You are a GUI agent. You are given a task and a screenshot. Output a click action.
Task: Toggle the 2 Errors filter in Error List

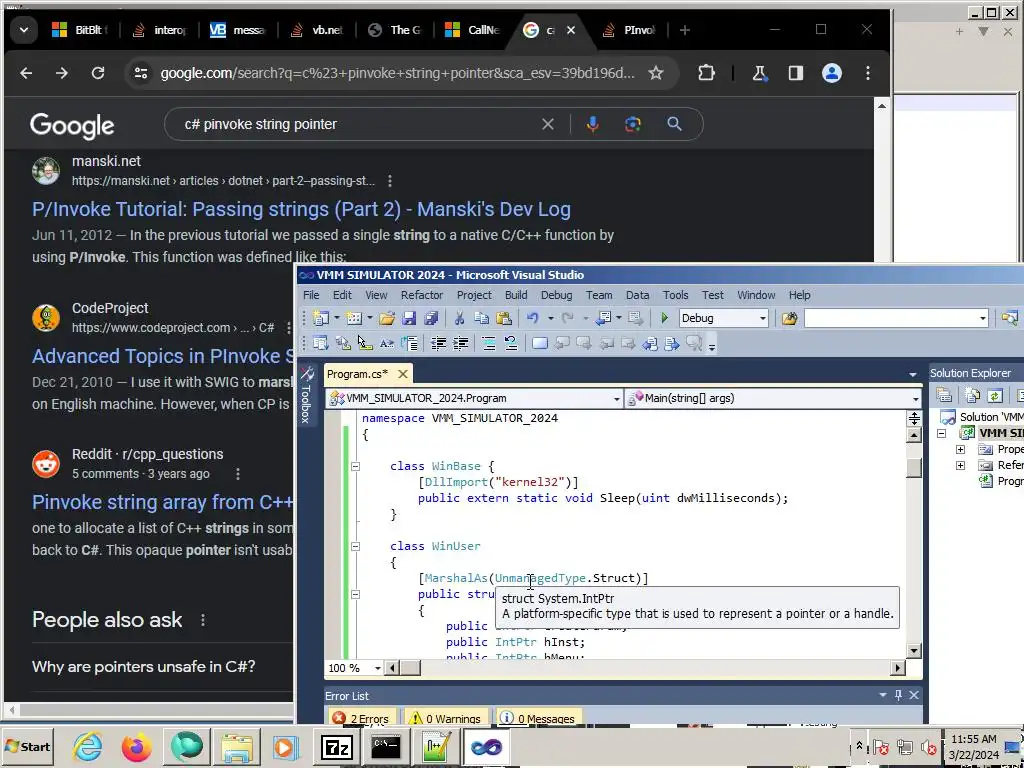coord(360,718)
